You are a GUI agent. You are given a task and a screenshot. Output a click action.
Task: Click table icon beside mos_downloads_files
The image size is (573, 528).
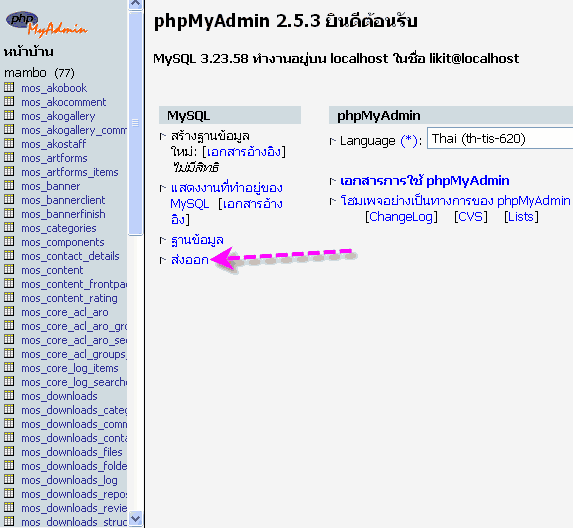click(x=9, y=452)
